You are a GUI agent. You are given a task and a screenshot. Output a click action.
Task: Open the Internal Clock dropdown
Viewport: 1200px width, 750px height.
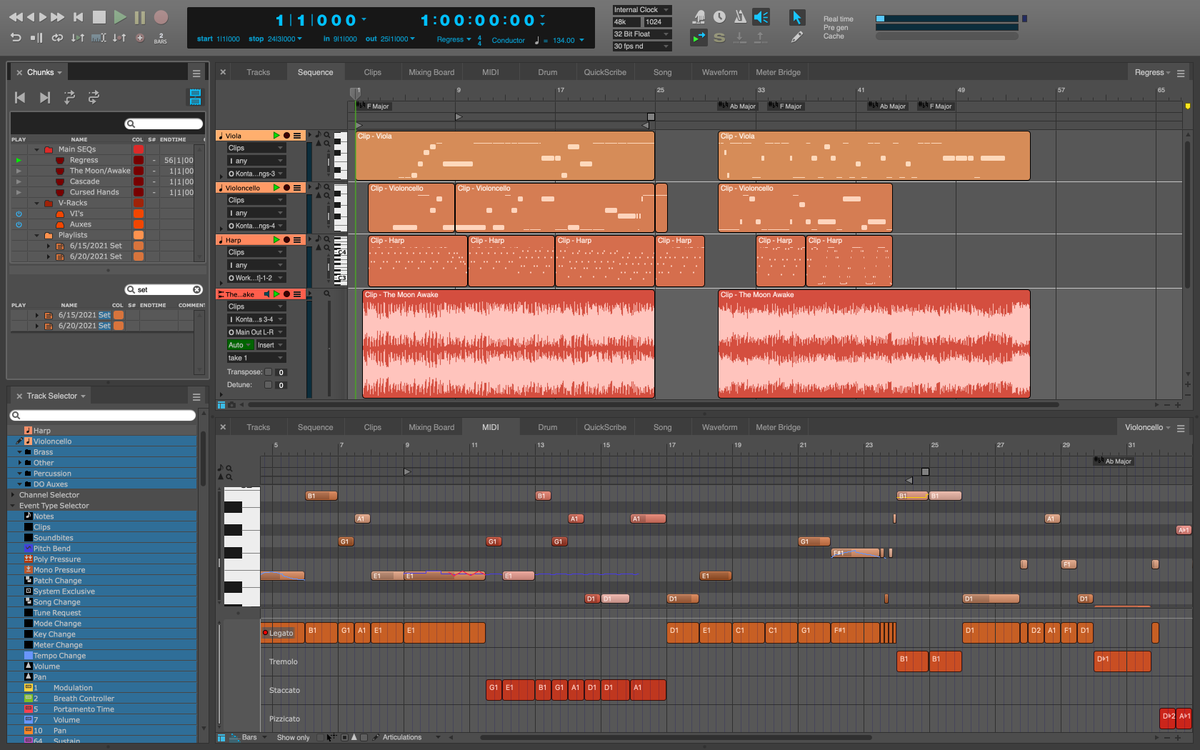(642, 10)
